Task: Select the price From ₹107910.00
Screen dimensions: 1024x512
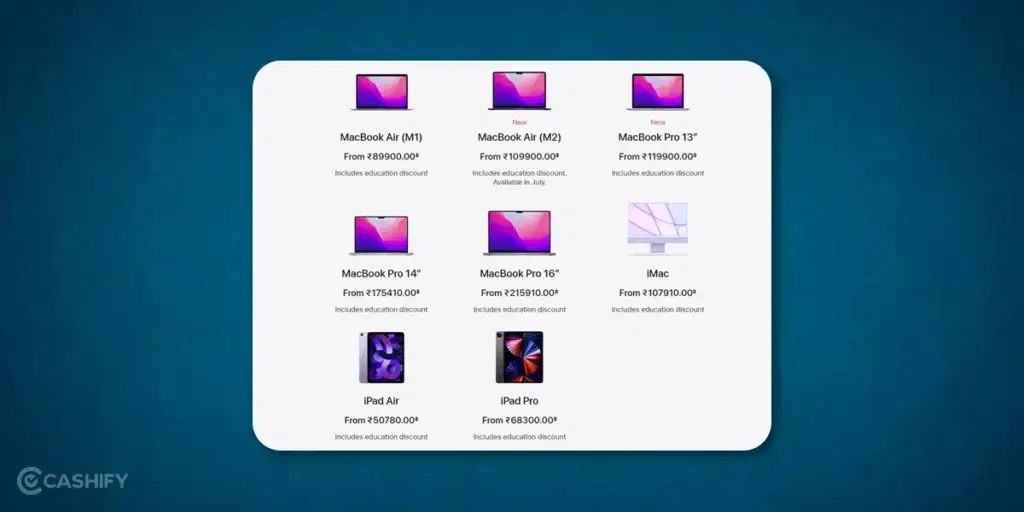Action: point(658,293)
